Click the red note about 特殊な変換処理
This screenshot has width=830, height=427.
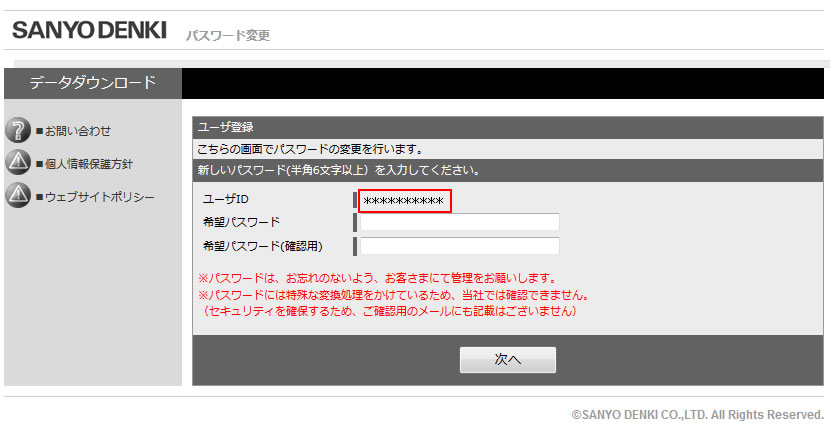tap(393, 295)
